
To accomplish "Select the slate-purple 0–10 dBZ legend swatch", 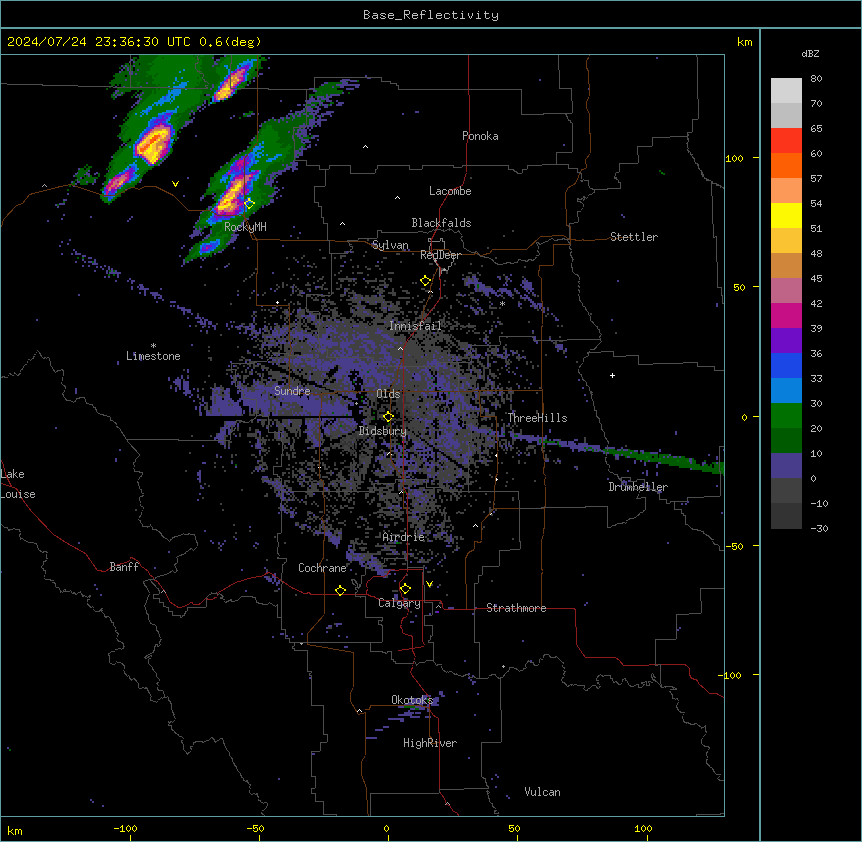I will tap(786, 466).
